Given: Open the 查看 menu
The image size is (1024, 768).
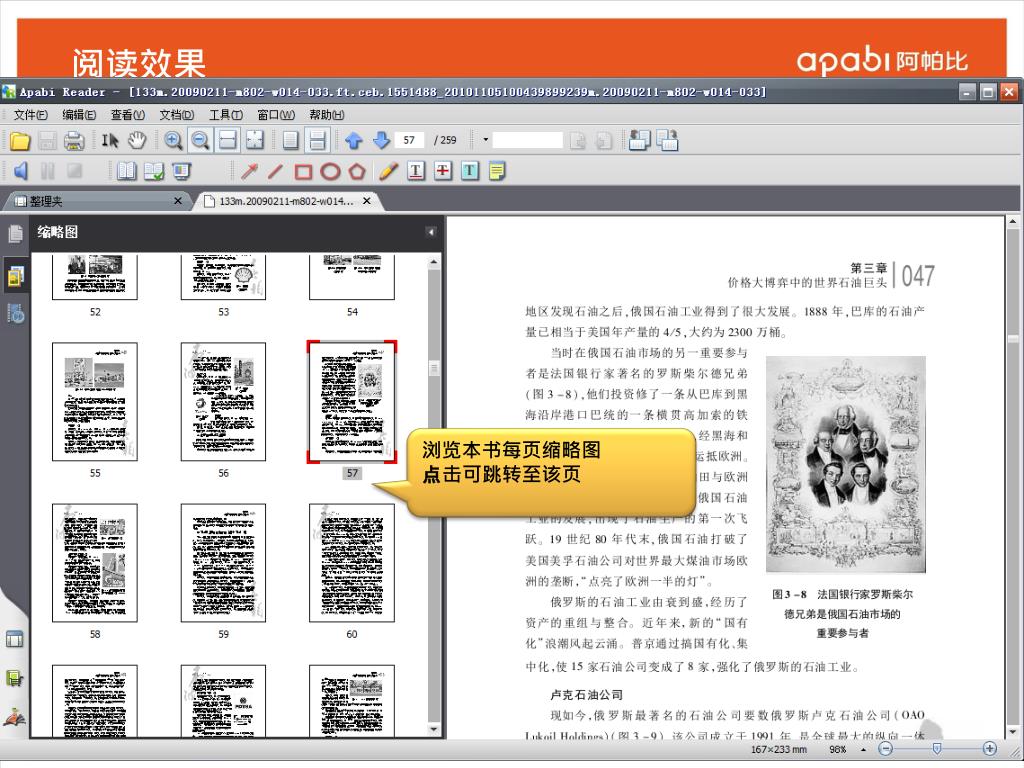Looking at the screenshot, I should click(x=127, y=115).
